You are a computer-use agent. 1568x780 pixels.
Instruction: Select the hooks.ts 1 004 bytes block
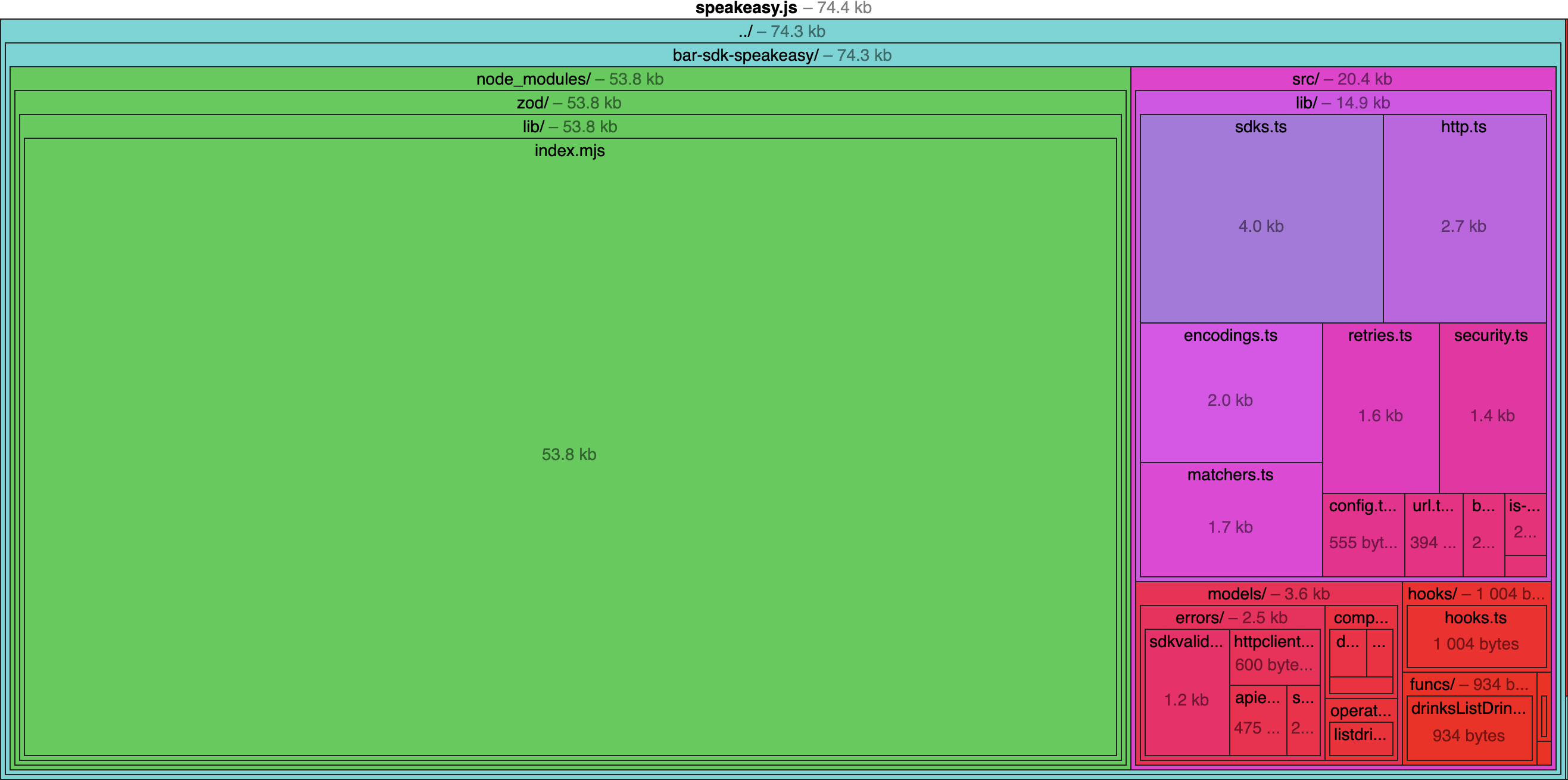pyautogui.click(x=1476, y=636)
